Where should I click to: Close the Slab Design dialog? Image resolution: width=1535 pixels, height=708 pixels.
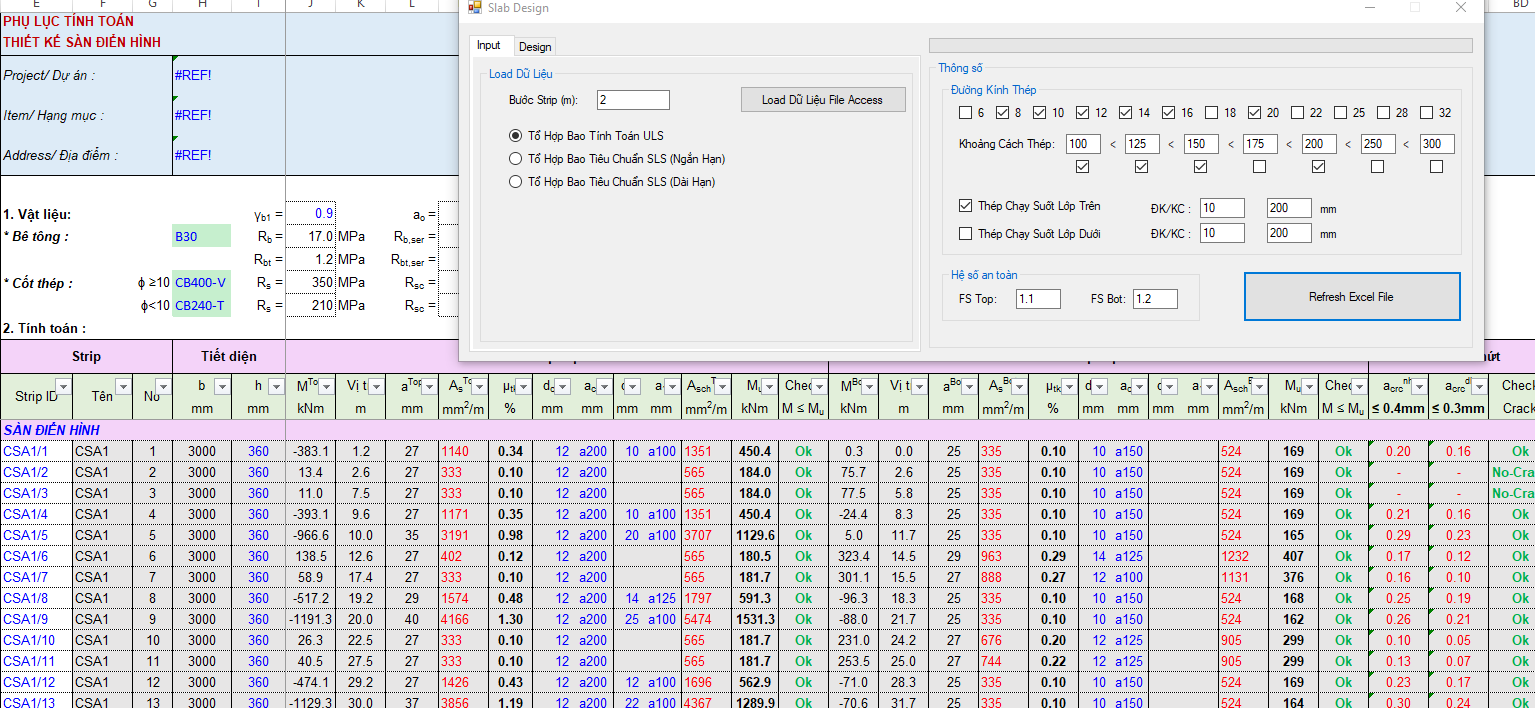point(1461,8)
